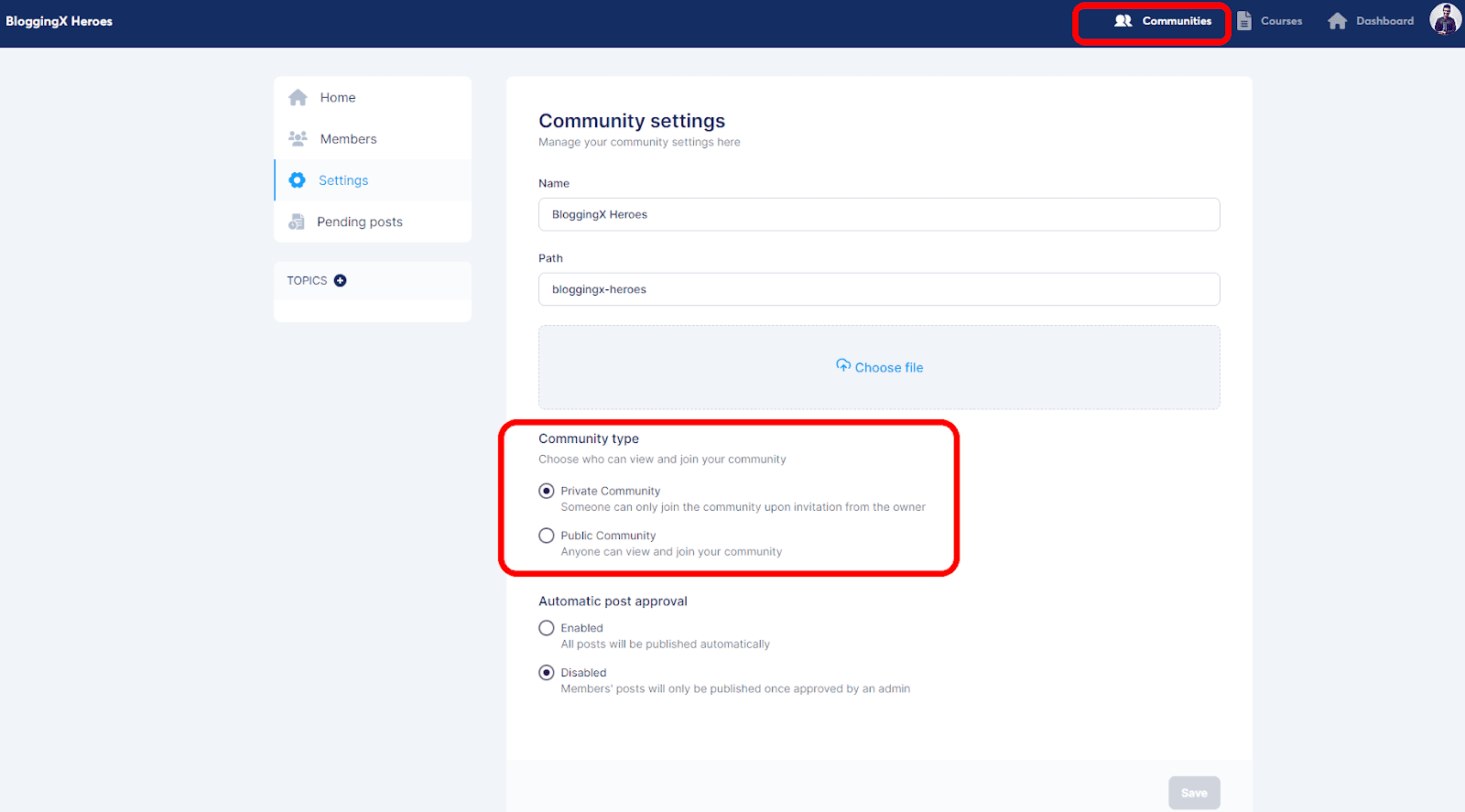1465x812 pixels.
Task: Click the community Name input field
Action: click(879, 214)
